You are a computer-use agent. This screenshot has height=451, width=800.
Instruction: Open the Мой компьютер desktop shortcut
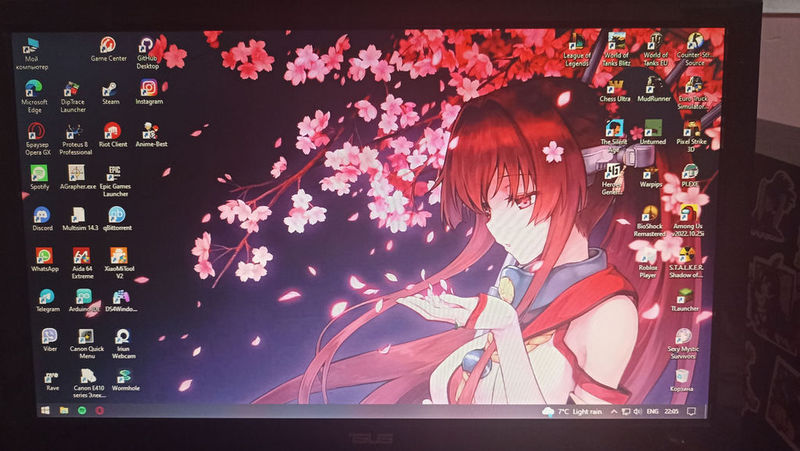[32, 53]
